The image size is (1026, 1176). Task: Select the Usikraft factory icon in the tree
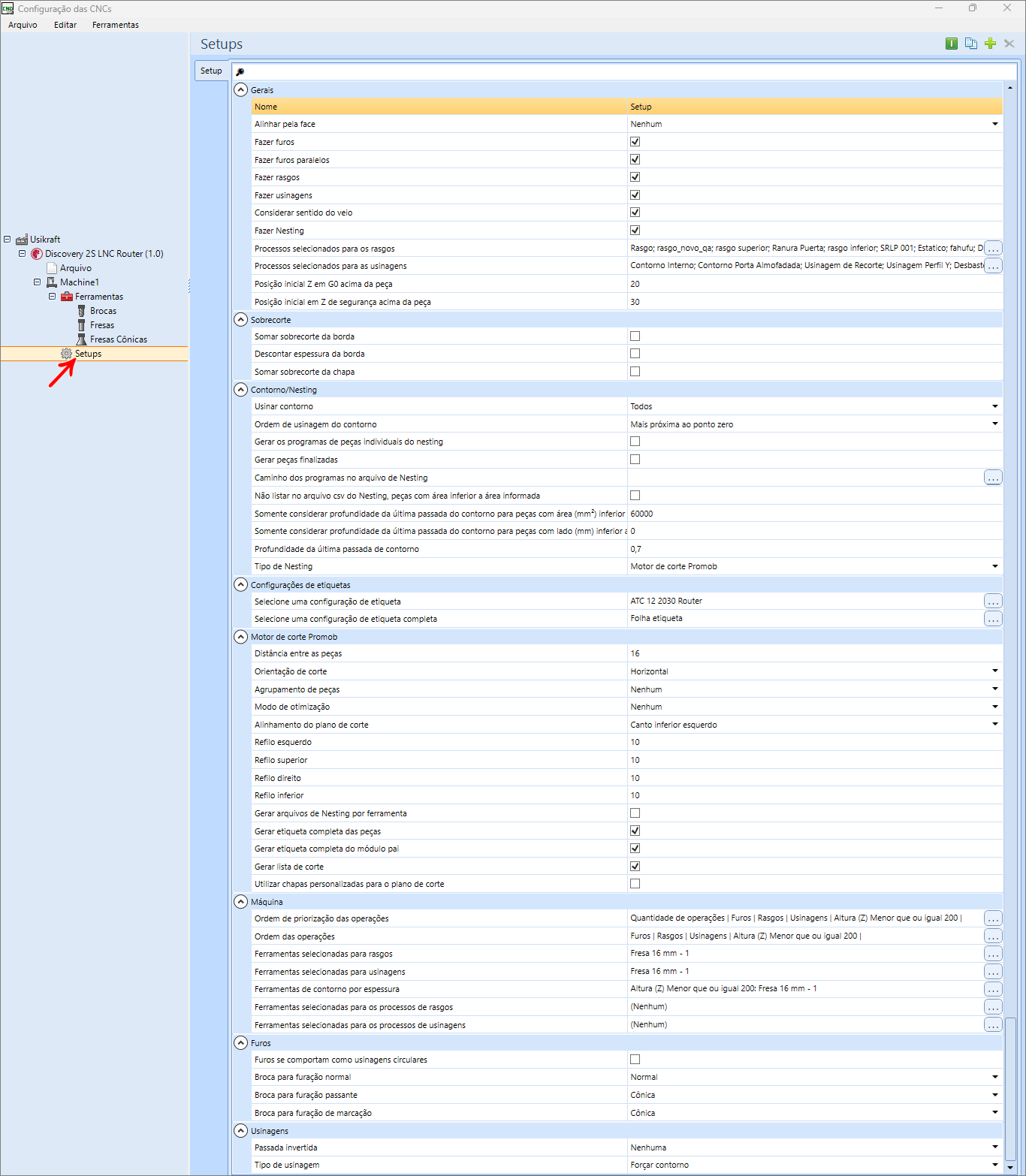22,240
